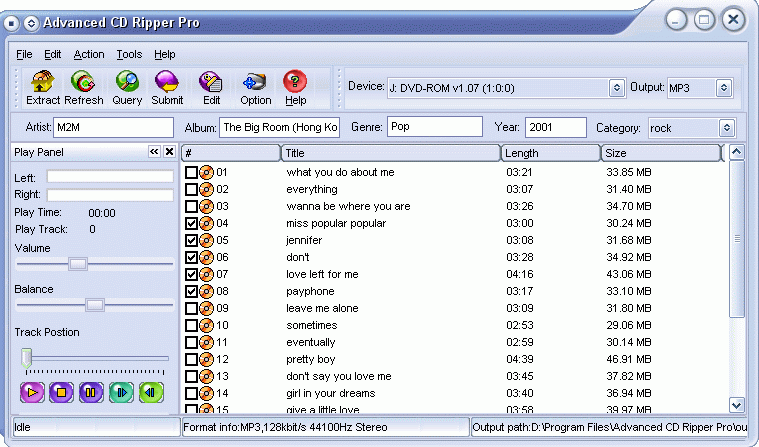Click the Refresh toolbar icon
Screen dimensions: 759x447
(x=83, y=81)
